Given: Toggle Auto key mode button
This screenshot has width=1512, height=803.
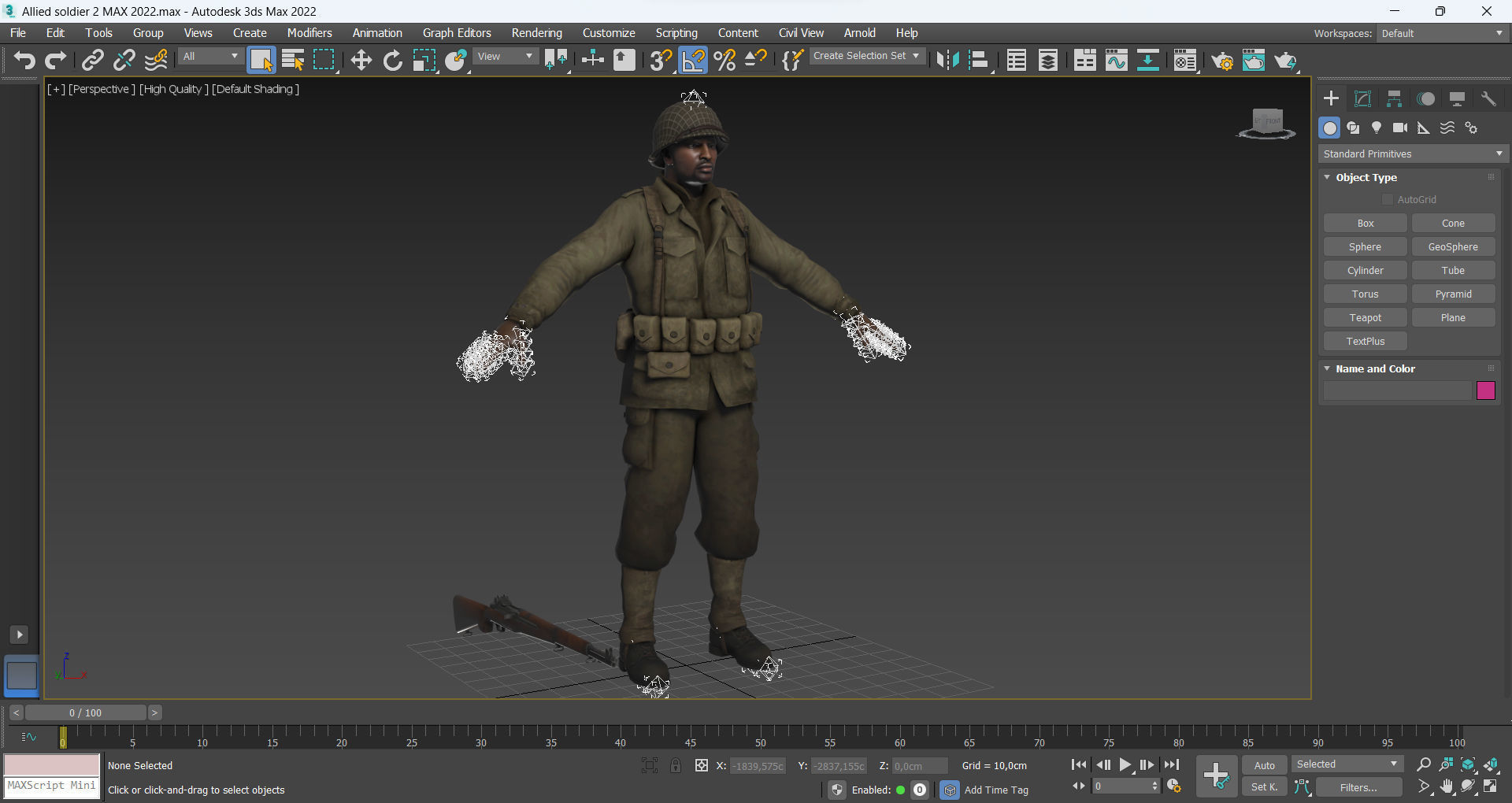Looking at the screenshot, I should point(1264,765).
